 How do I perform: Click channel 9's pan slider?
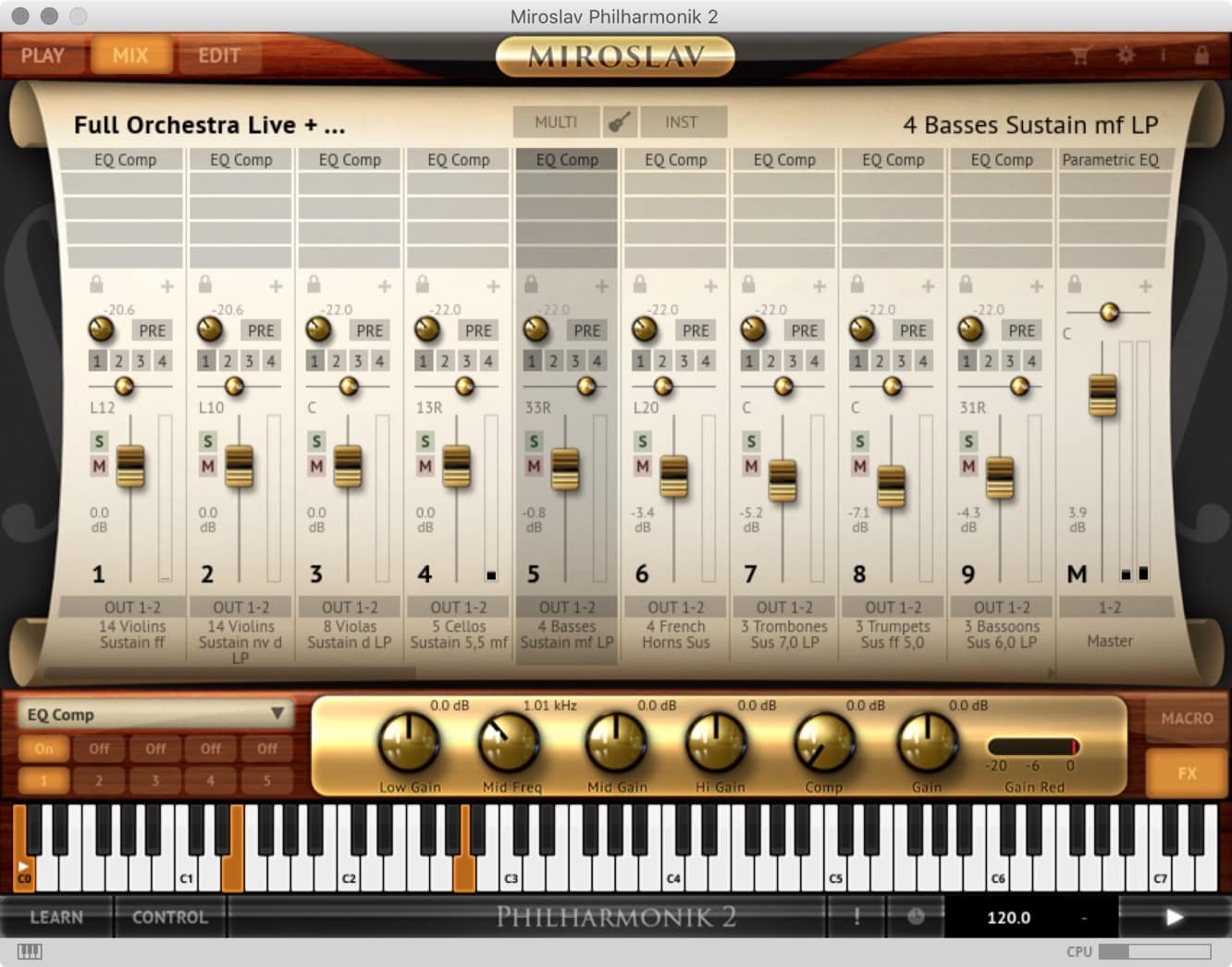pyautogui.click(x=1019, y=387)
